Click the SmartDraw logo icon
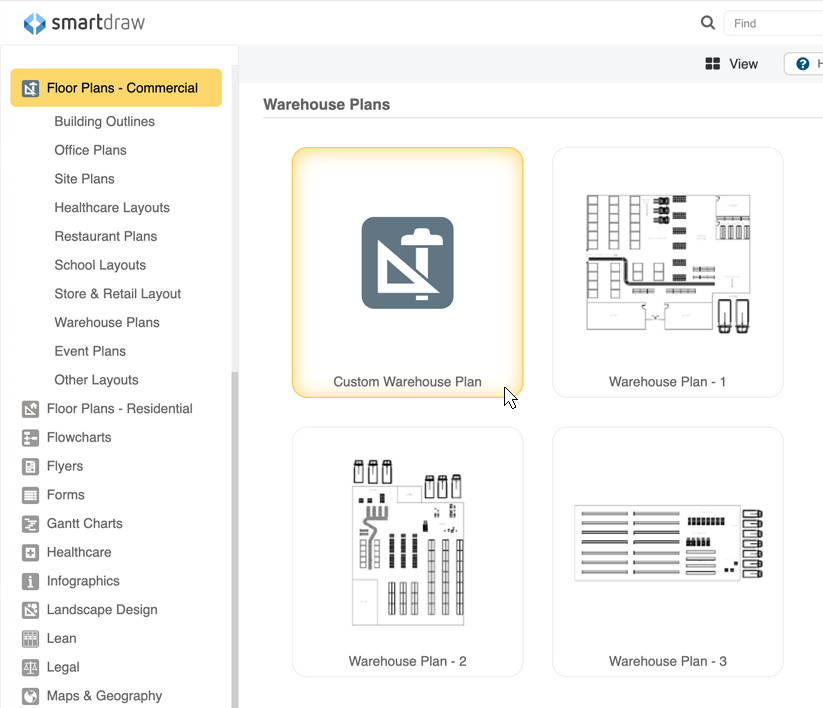823x708 pixels. 35,24
